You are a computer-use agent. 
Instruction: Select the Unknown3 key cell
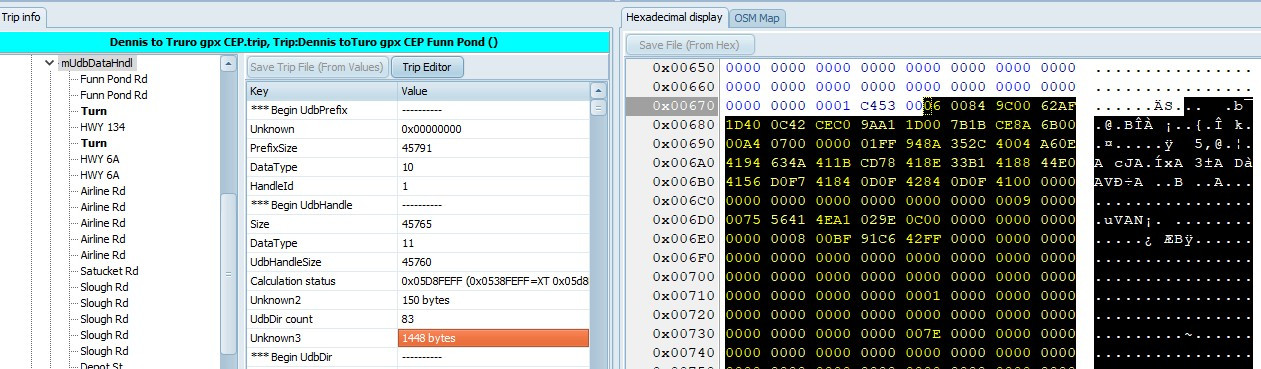pos(321,338)
